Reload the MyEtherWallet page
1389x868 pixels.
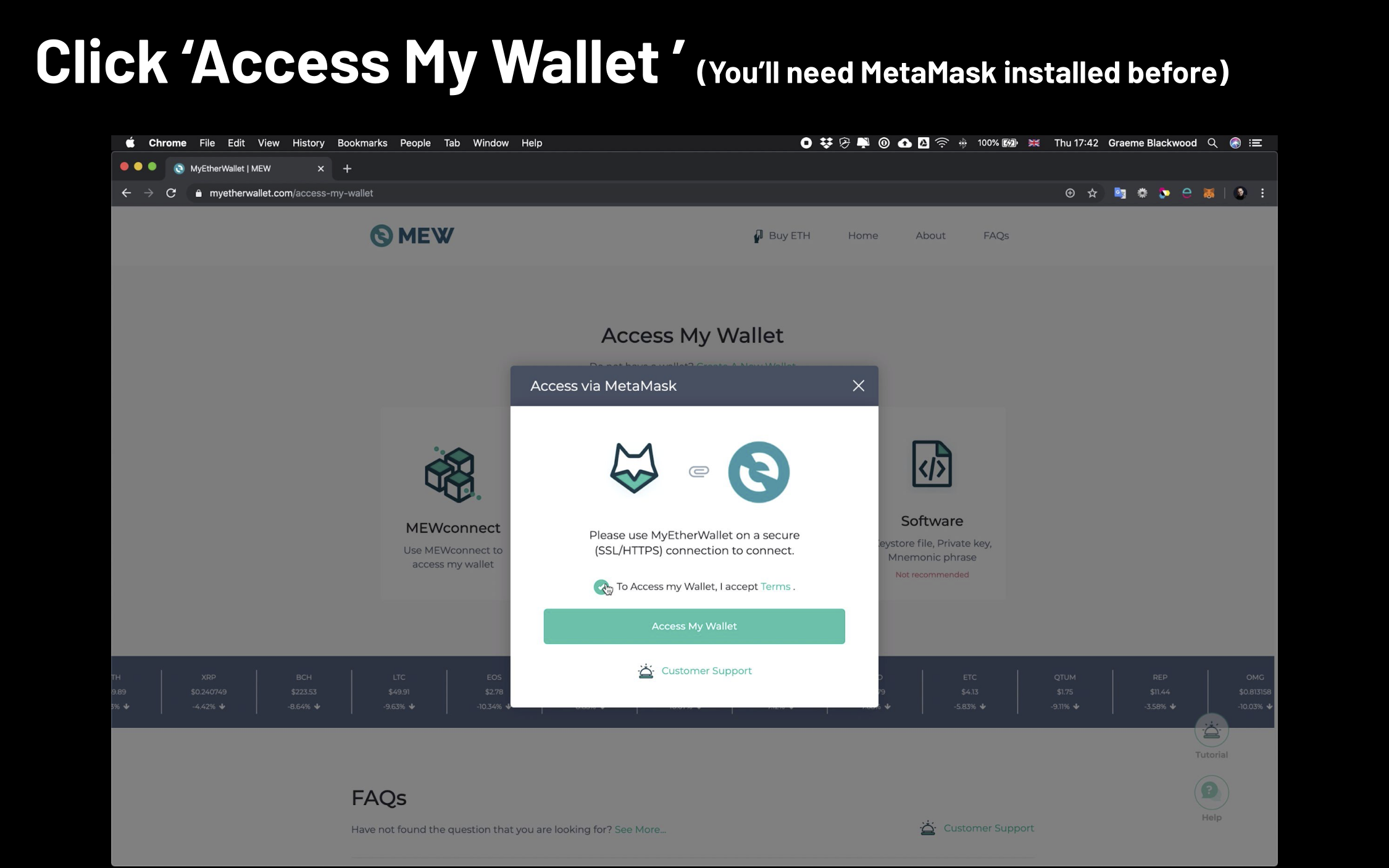(x=171, y=193)
